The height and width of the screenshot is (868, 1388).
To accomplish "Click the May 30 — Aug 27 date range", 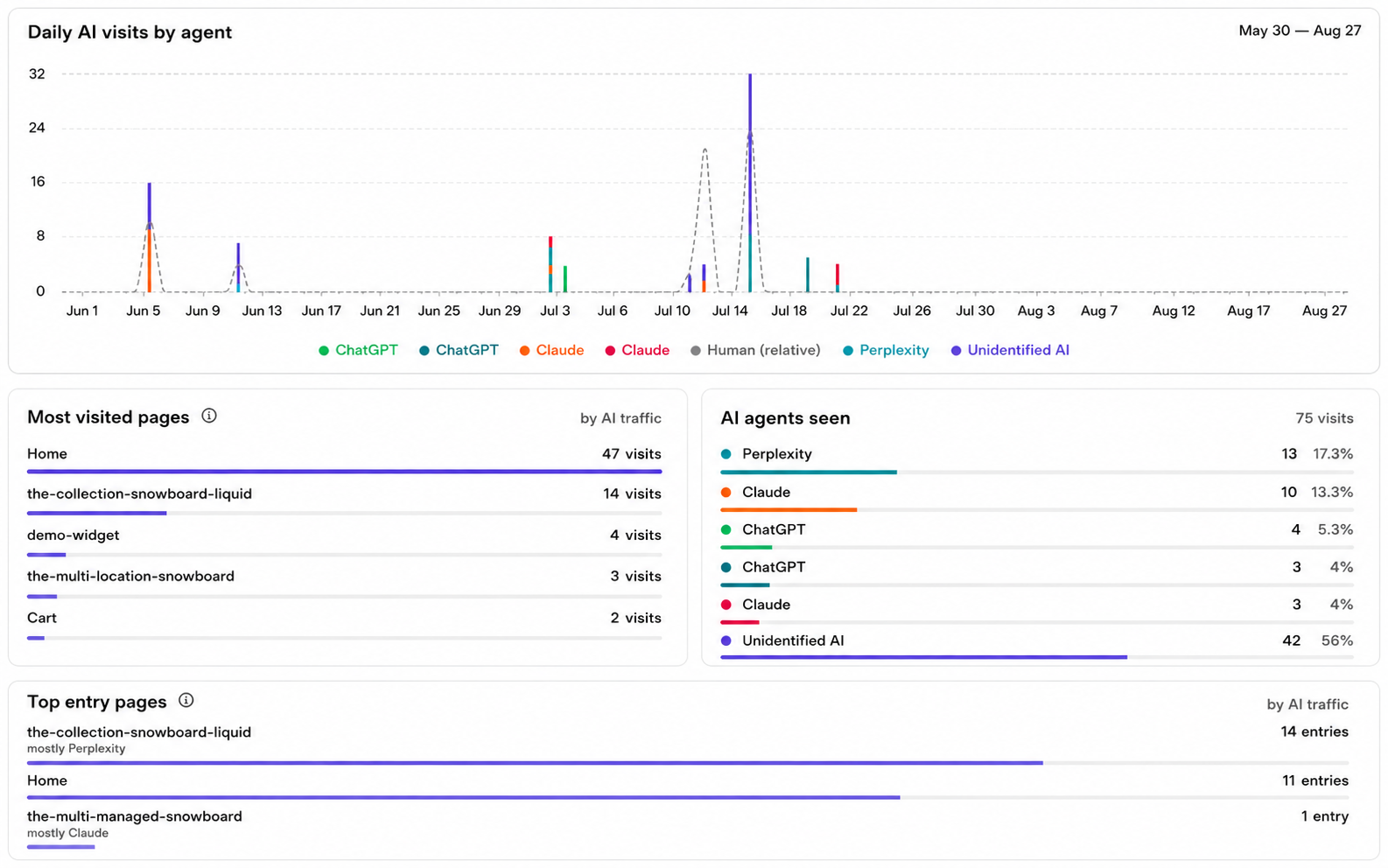I will coord(1300,31).
